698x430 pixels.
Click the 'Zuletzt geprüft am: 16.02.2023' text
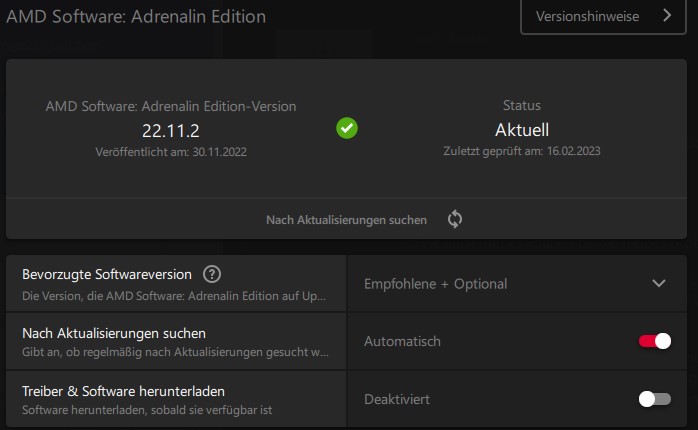tap(522, 152)
